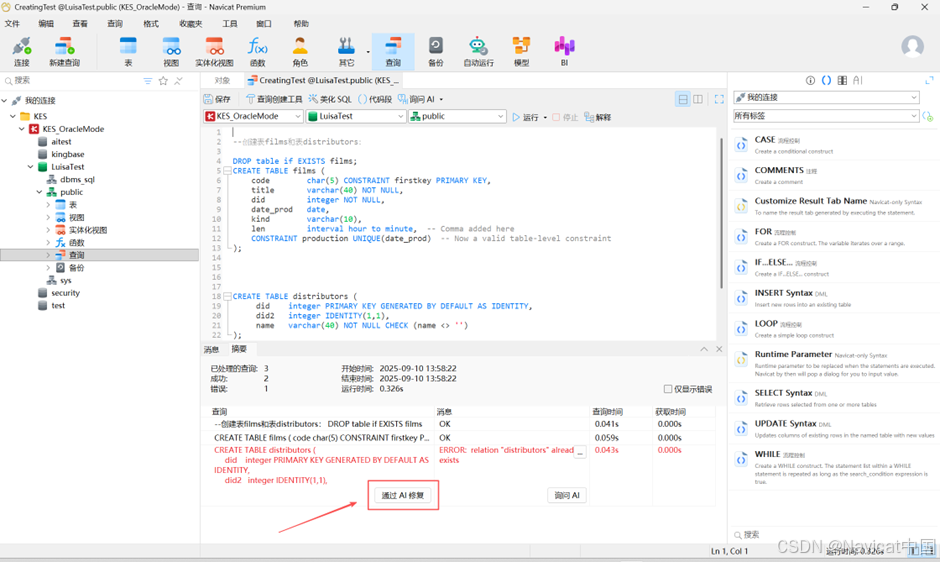This screenshot has width=940, height=562.
Task: Open the 备份 backup toolbar icon
Action: (x=436, y=52)
